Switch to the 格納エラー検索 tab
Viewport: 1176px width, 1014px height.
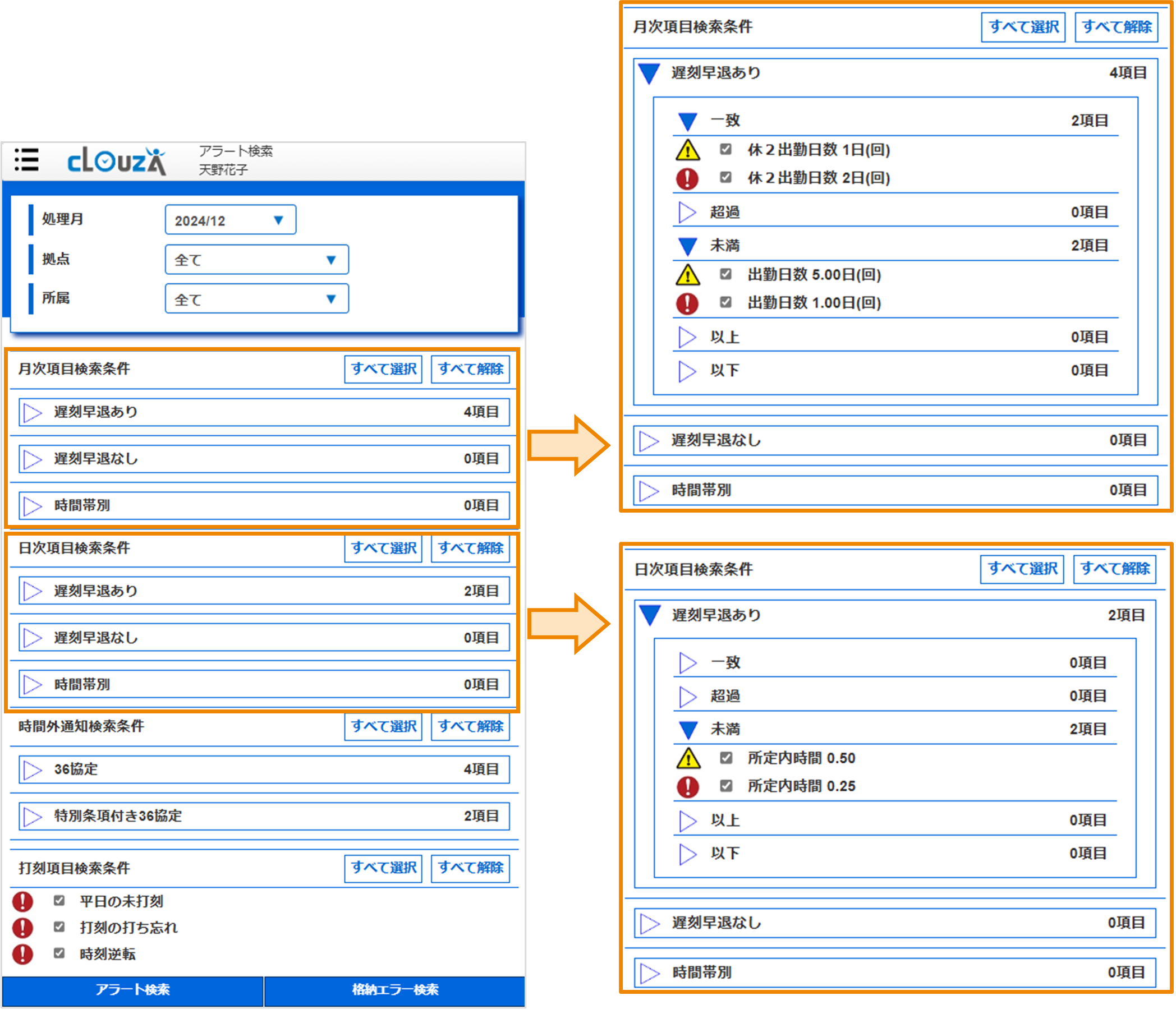(395, 989)
